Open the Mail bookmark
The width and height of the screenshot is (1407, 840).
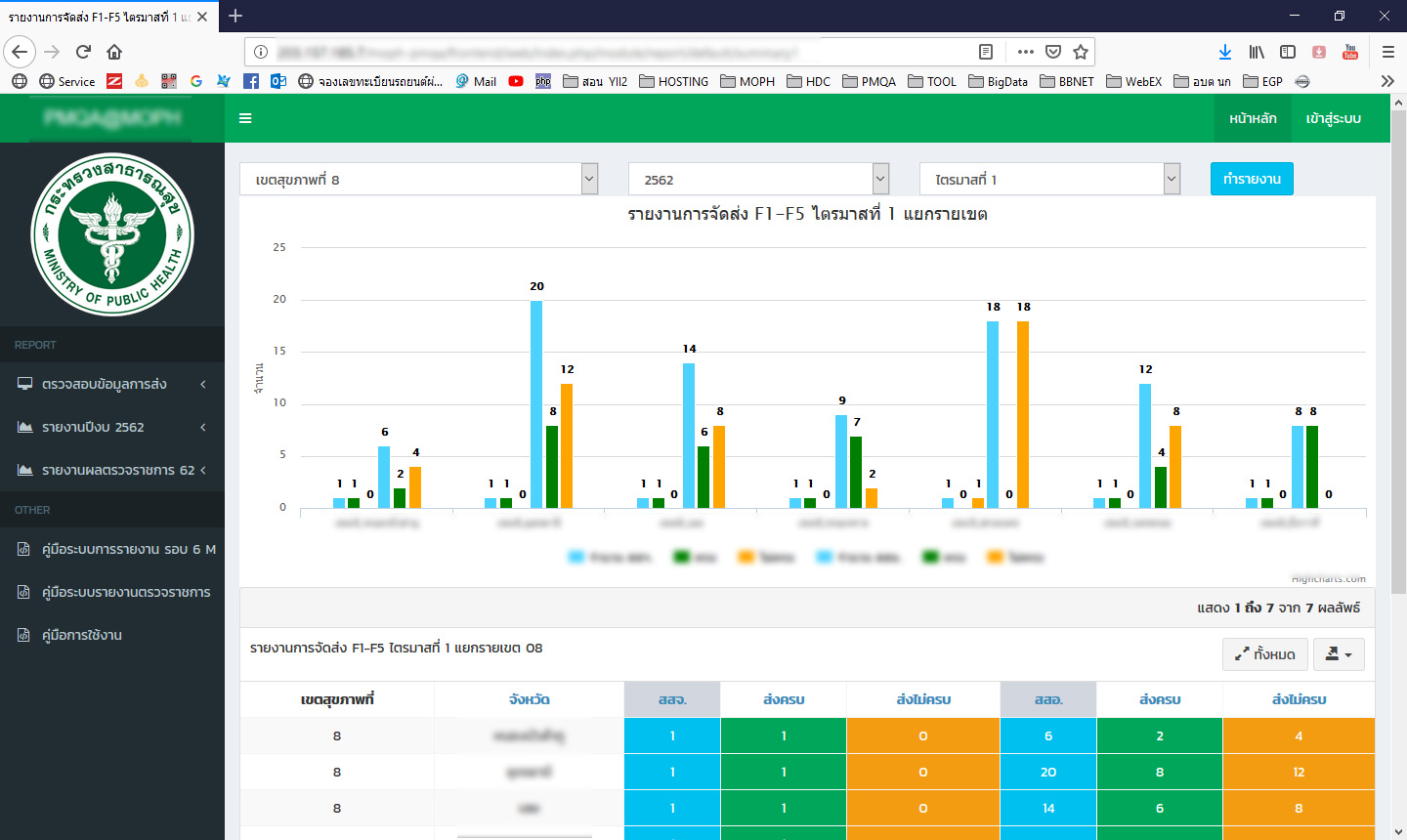[x=476, y=81]
